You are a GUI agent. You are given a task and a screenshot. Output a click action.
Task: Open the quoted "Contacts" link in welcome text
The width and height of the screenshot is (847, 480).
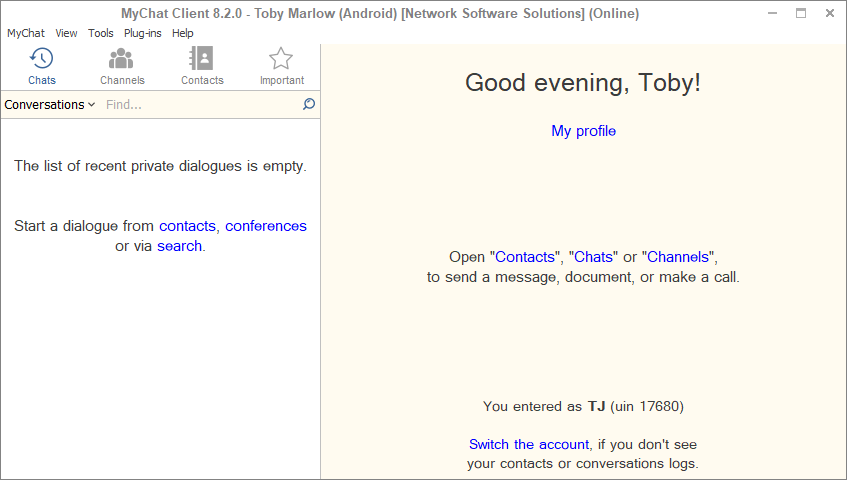(x=525, y=256)
